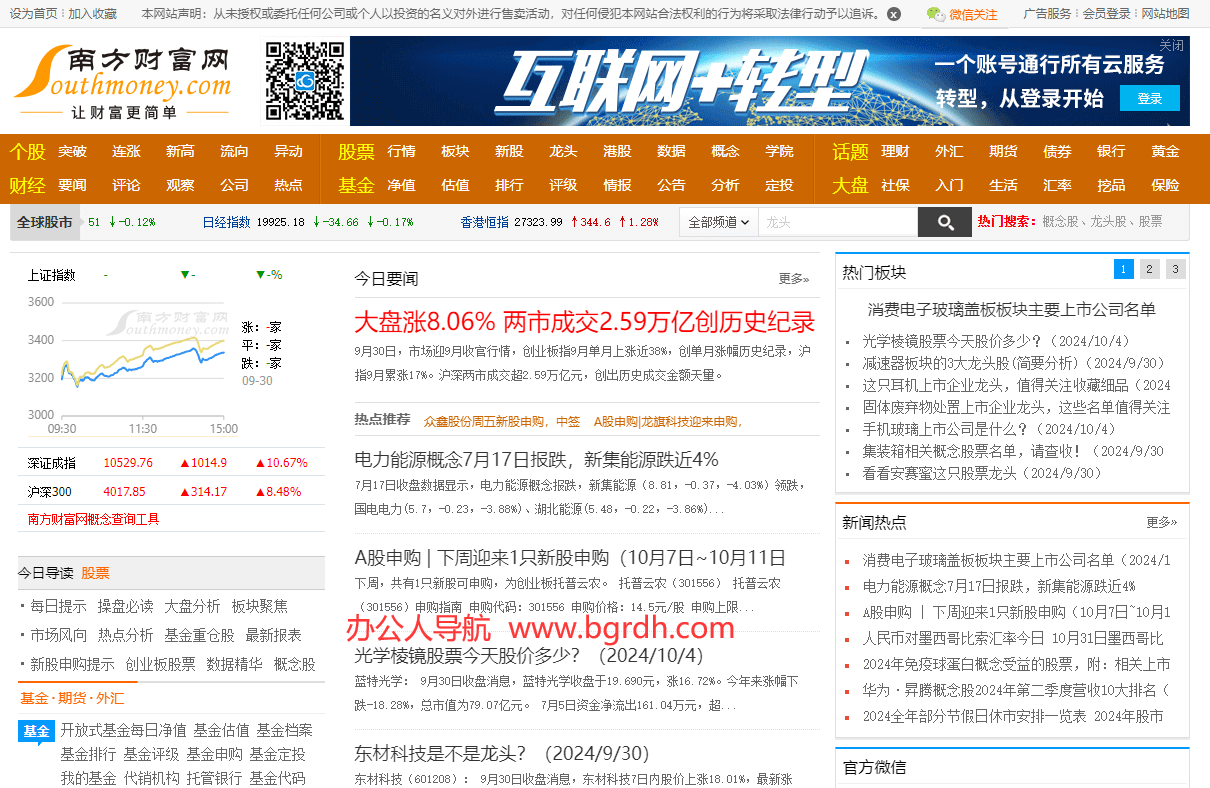1210x788 pixels.
Task: Open the 外汇 navigation menu item
Action: click(x=949, y=151)
